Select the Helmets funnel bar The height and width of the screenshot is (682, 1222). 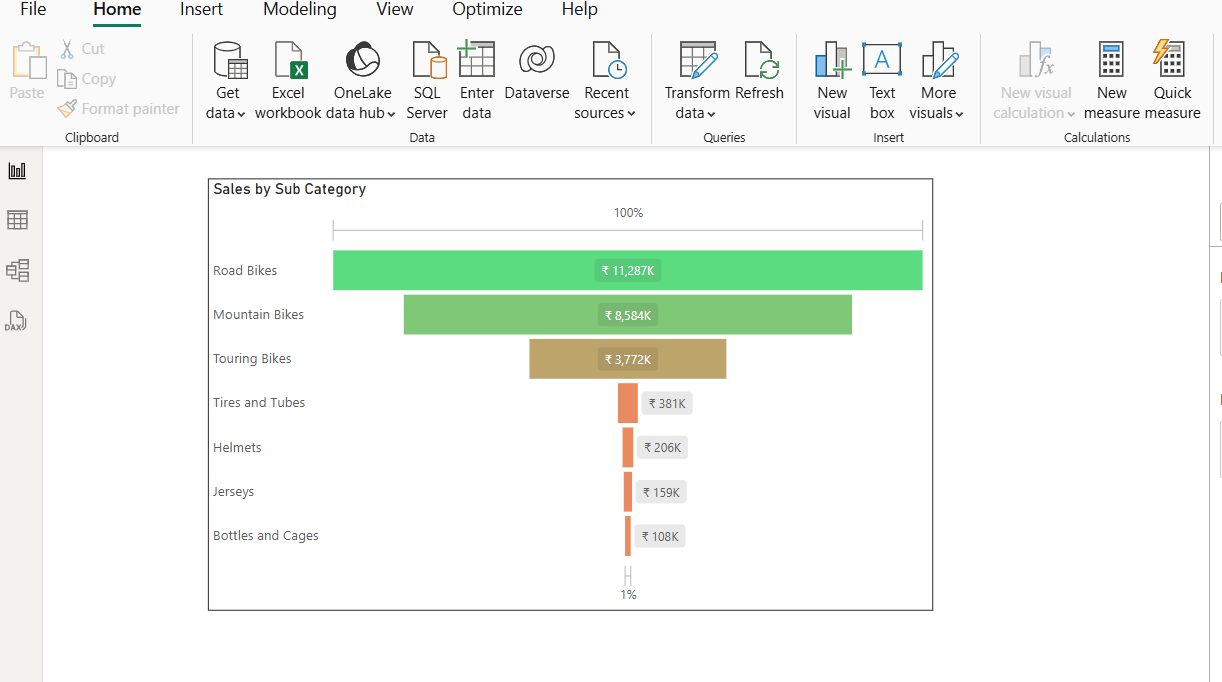628,447
